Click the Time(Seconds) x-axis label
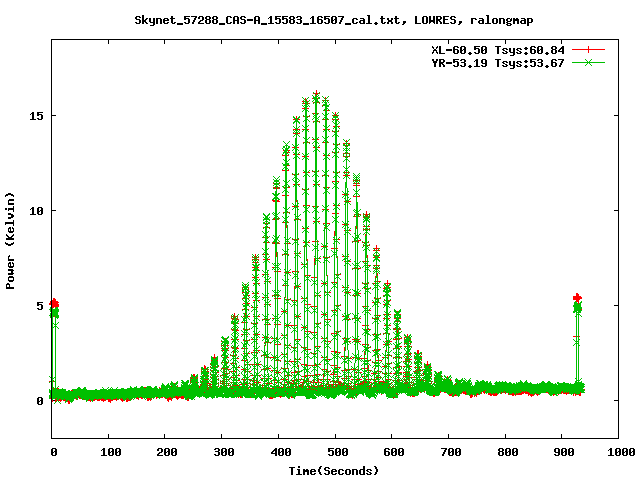This screenshot has height=480, width=640. coord(334,471)
